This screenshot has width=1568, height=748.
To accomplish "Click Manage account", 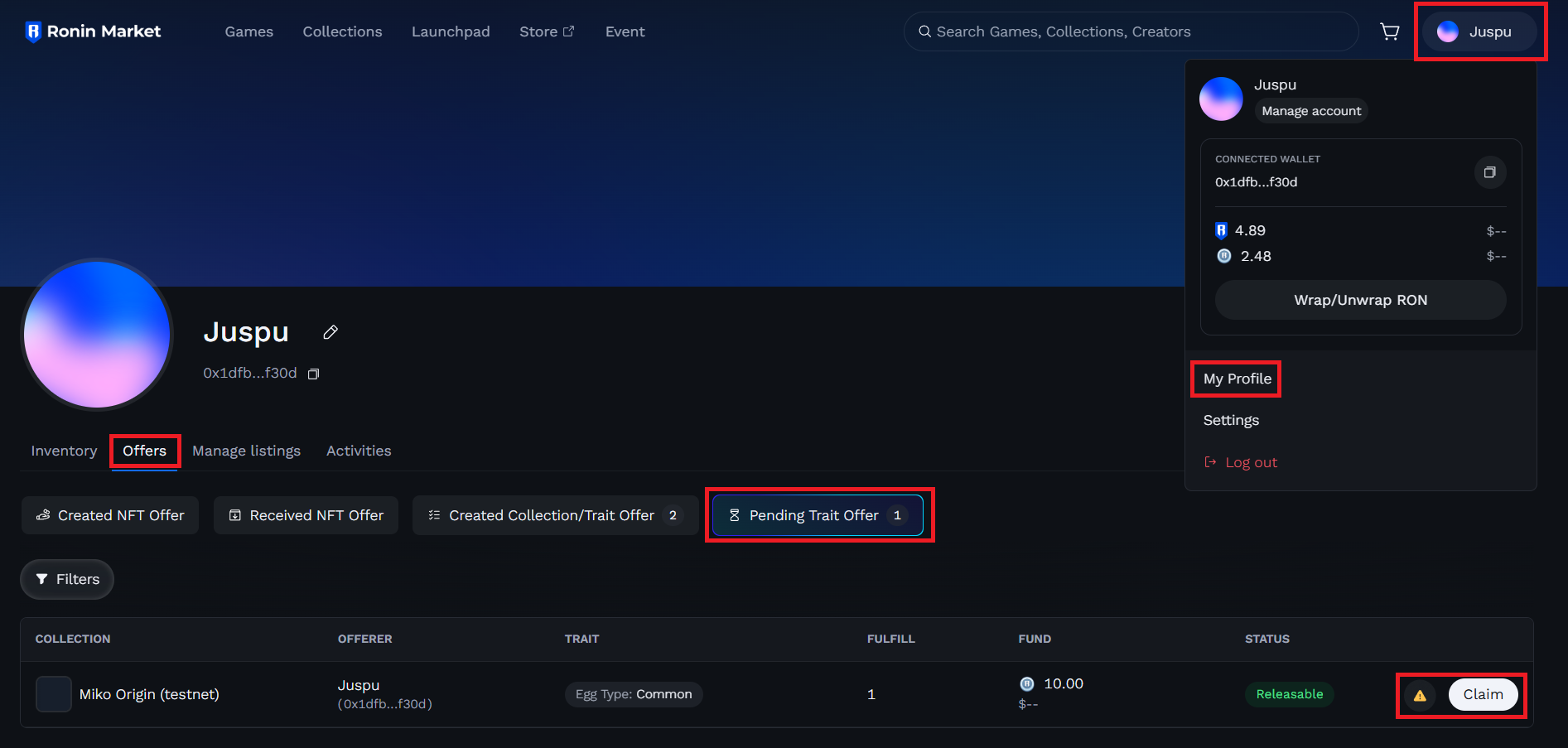I will [1311, 111].
